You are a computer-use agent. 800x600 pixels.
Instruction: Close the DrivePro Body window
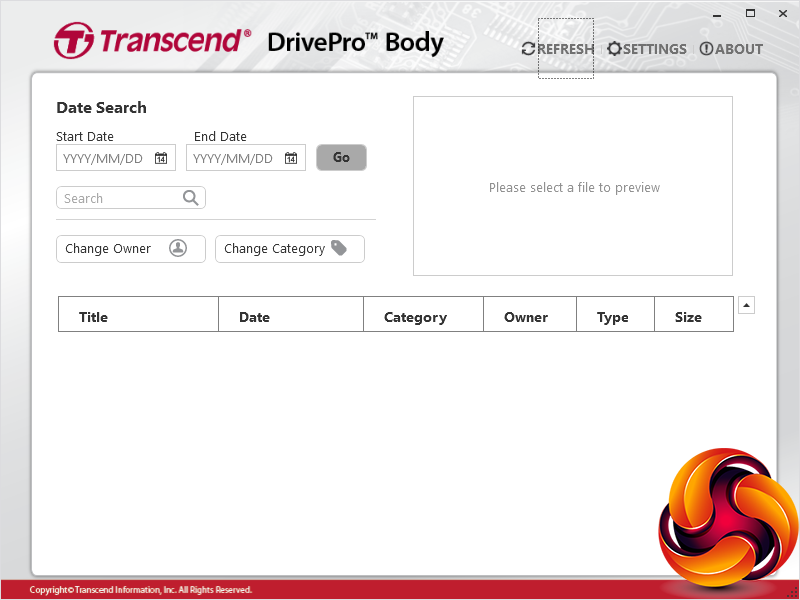click(783, 14)
